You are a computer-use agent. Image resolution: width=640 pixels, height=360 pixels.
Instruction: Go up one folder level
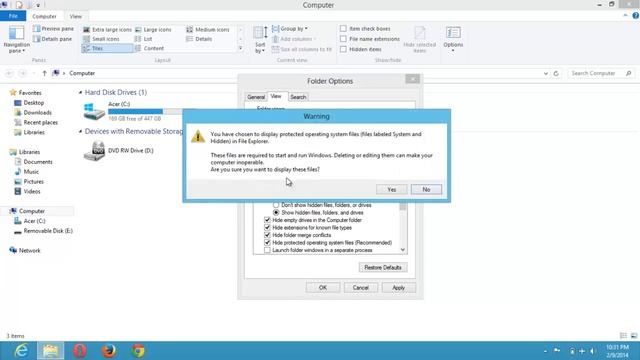pyautogui.click(x=44, y=73)
